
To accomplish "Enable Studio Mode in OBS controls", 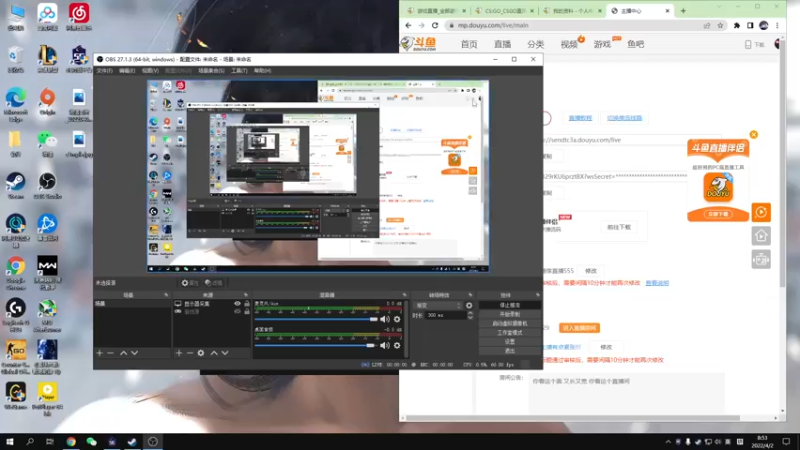I will pyautogui.click(x=509, y=333).
